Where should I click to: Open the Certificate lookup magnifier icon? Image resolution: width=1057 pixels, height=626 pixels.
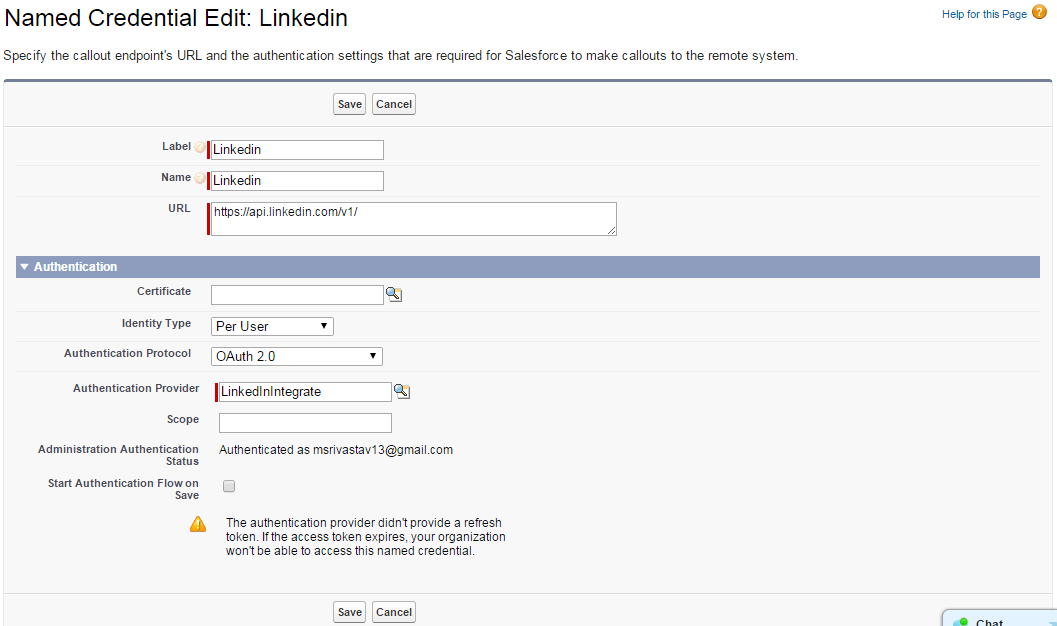[x=394, y=294]
